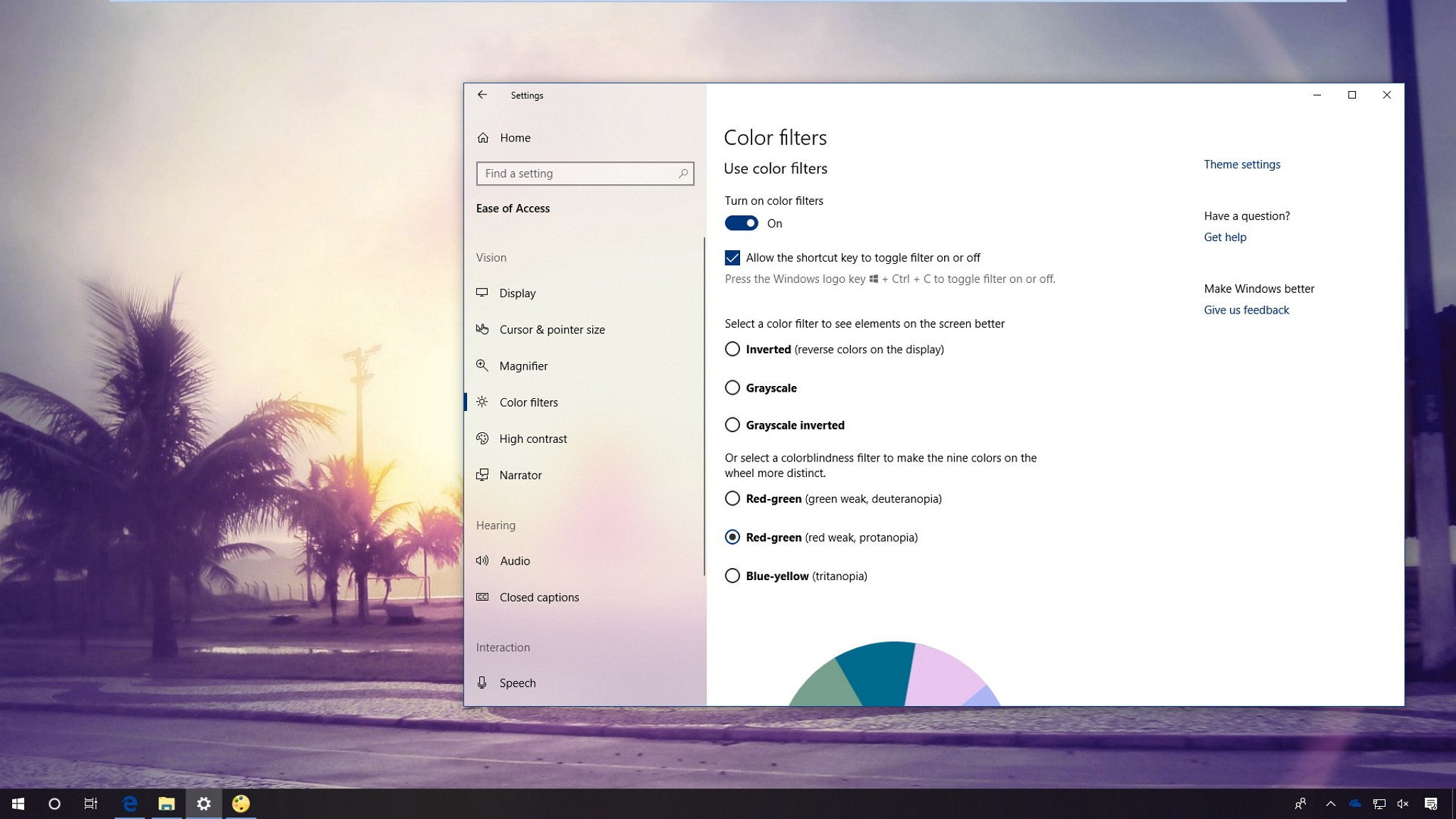The width and height of the screenshot is (1456, 819).
Task: Select Grayscale color filter
Action: click(x=733, y=388)
